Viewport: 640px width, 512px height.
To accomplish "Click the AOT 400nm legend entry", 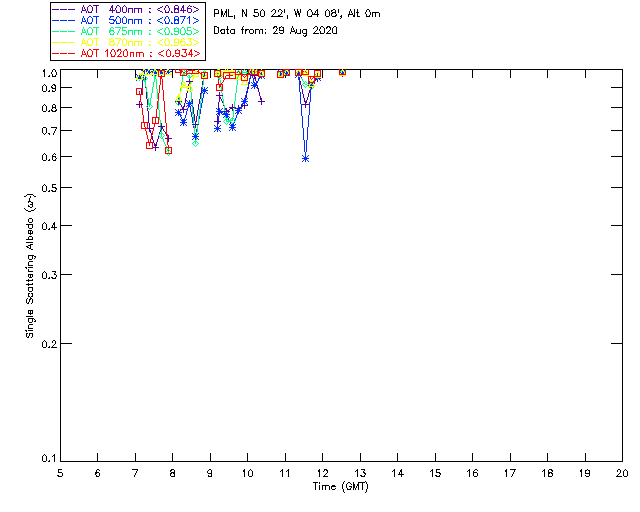I will point(127,9).
